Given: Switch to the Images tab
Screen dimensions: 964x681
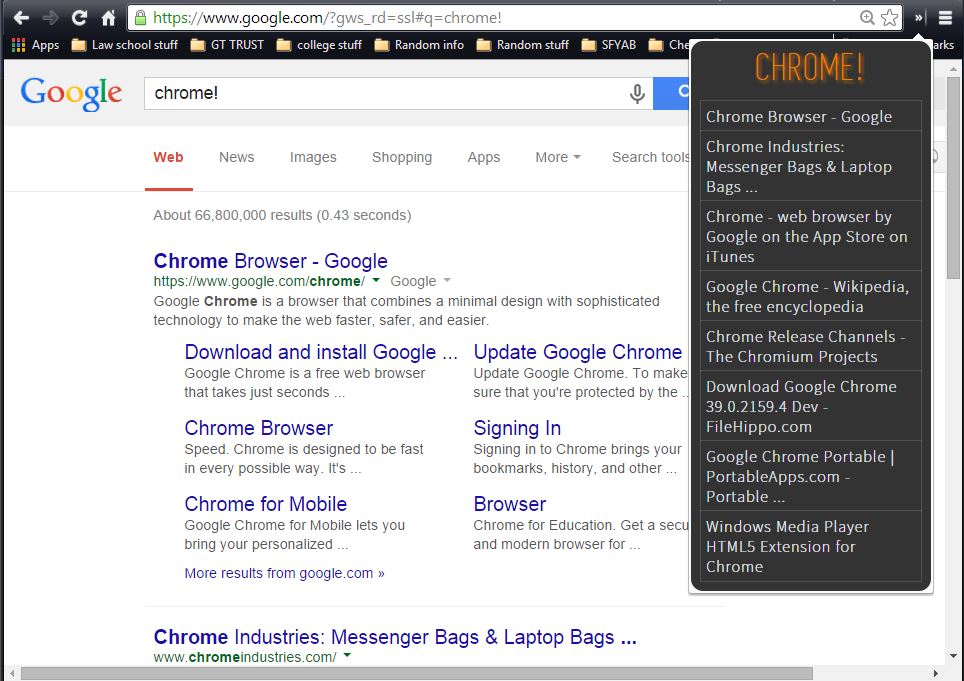Looking at the screenshot, I should (313, 157).
